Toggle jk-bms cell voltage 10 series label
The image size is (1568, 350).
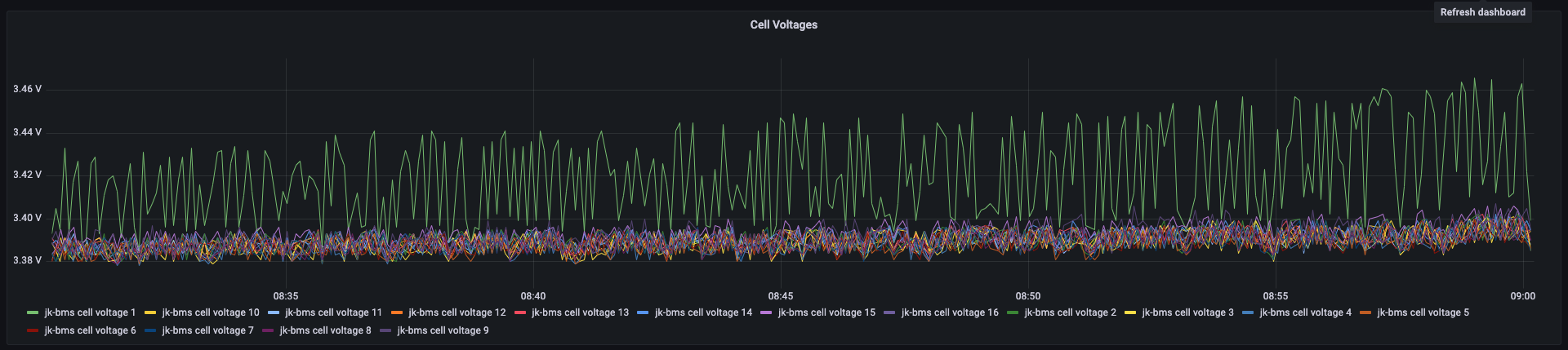210,312
